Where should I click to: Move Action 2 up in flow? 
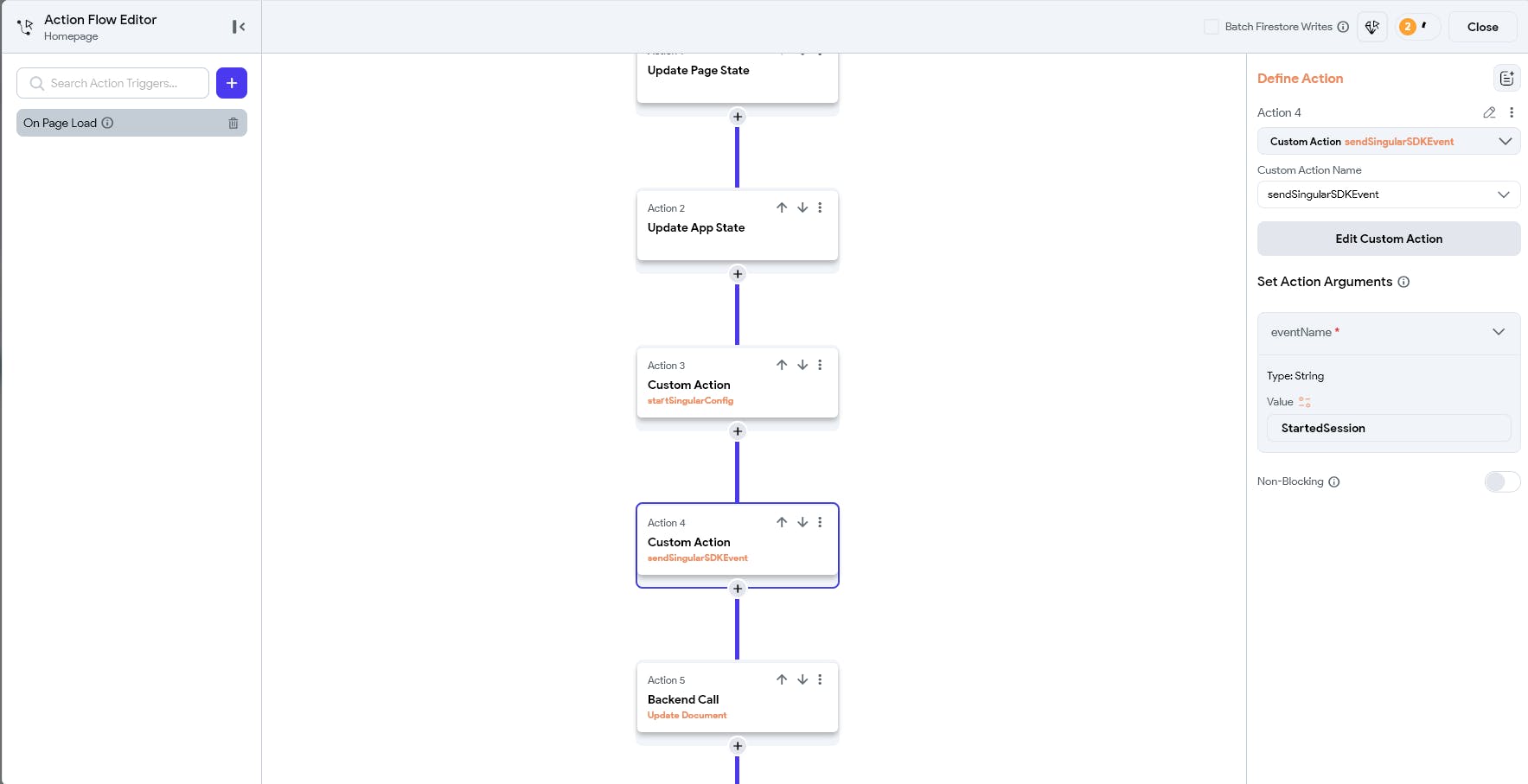coord(782,207)
